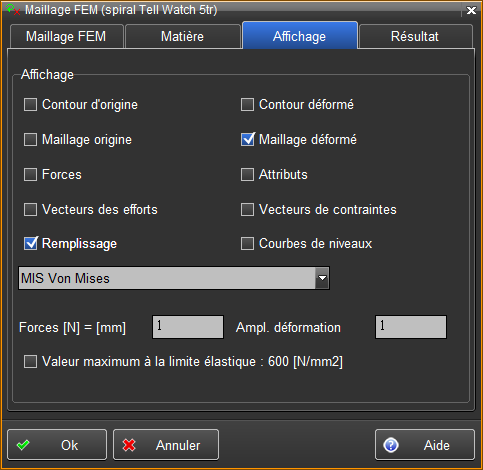483x470 pixels.
Task: Enable Vecteurs de contraintes display
Action: tap(247, 210)
